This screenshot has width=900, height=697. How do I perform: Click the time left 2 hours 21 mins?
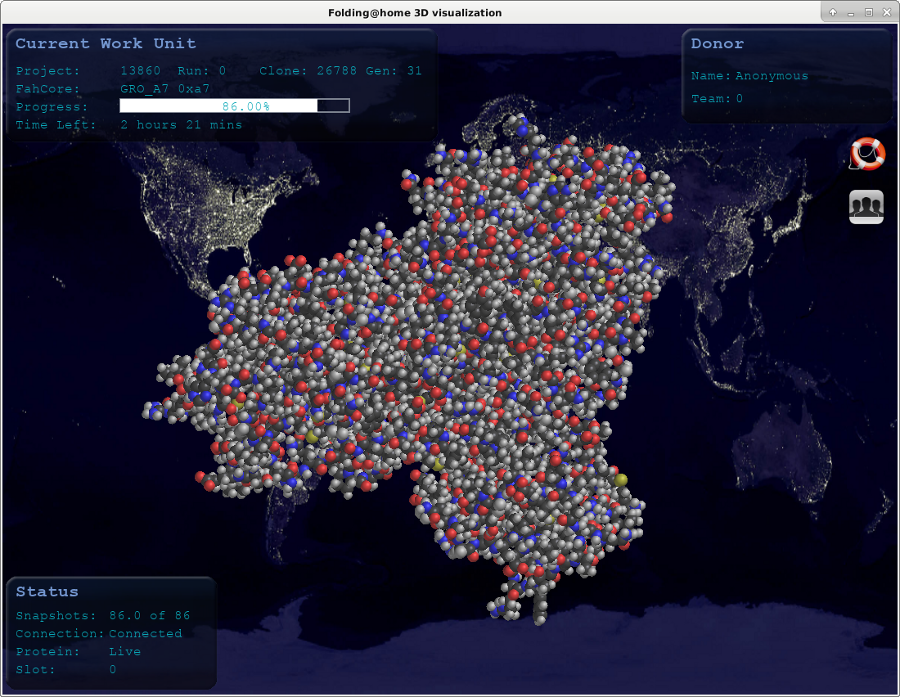tap(181, 125)
